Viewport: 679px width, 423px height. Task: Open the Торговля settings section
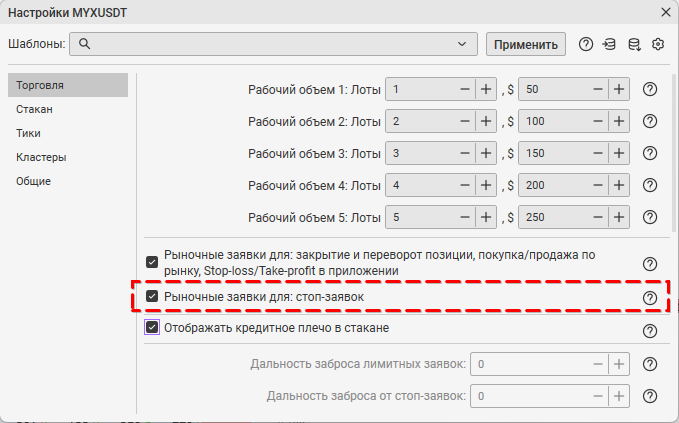pos(68,85)
